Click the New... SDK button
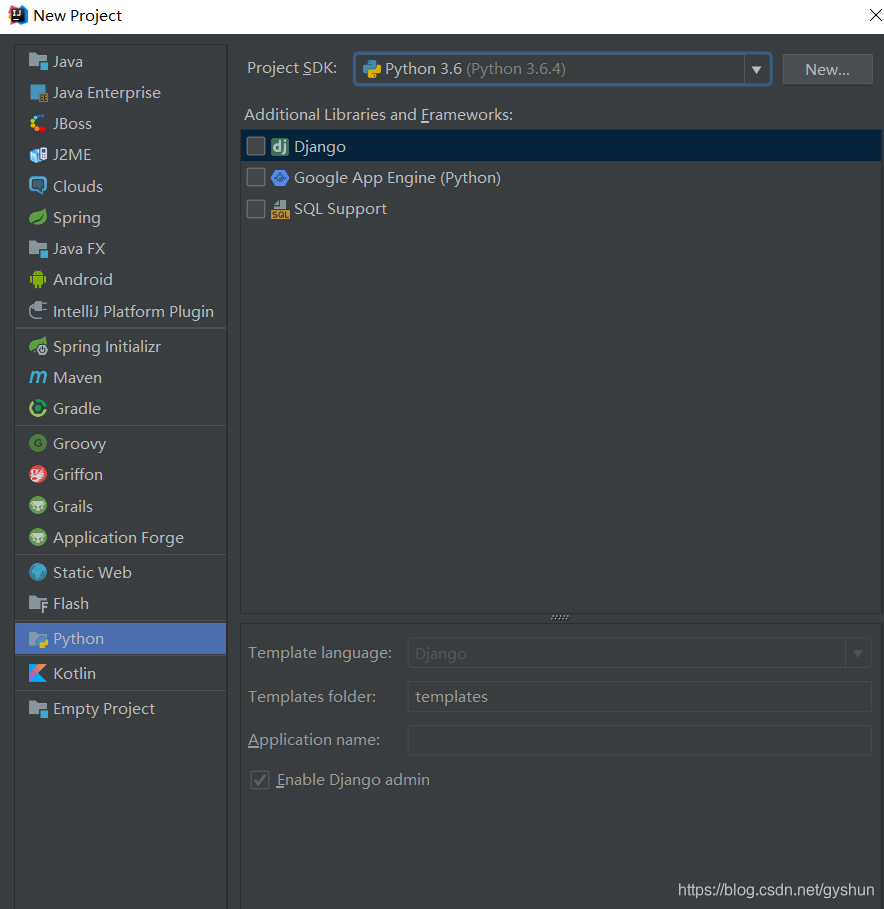The image size is (884, 909). (x=827, y=68)
